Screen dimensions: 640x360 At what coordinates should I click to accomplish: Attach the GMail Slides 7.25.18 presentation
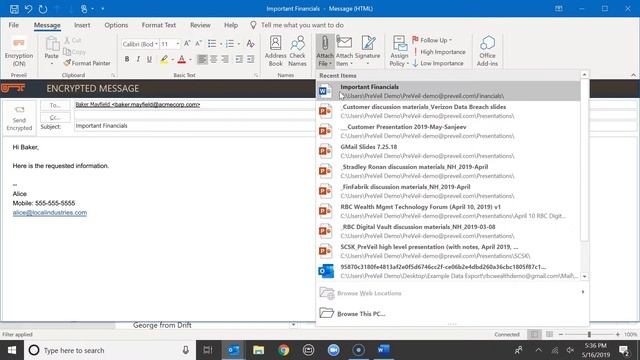(448, 151)
